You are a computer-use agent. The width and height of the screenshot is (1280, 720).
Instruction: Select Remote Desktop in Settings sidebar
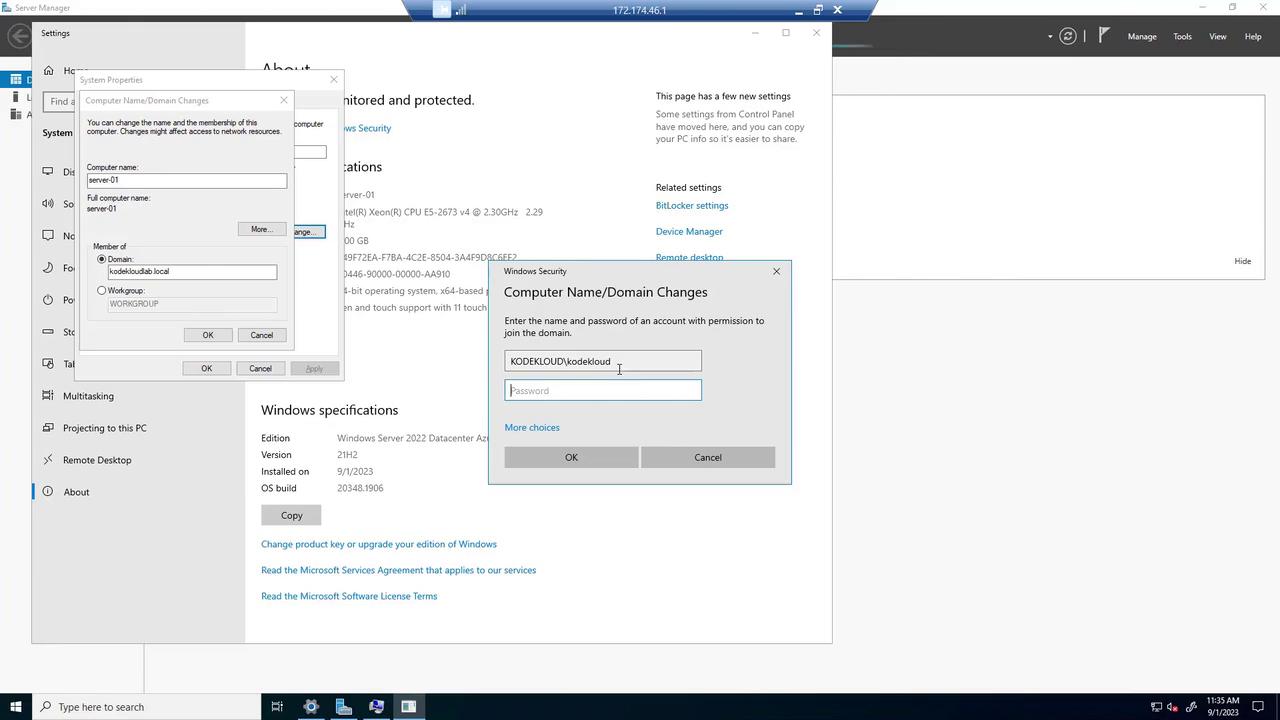tap(97, 460)
